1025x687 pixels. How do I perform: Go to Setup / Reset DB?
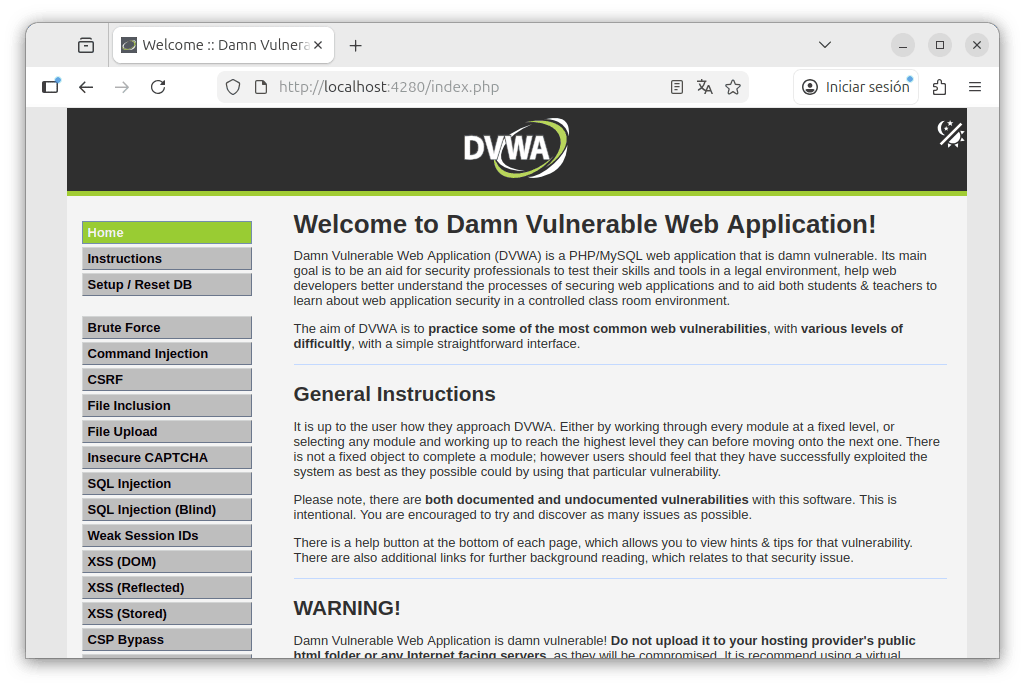(167, 285)
